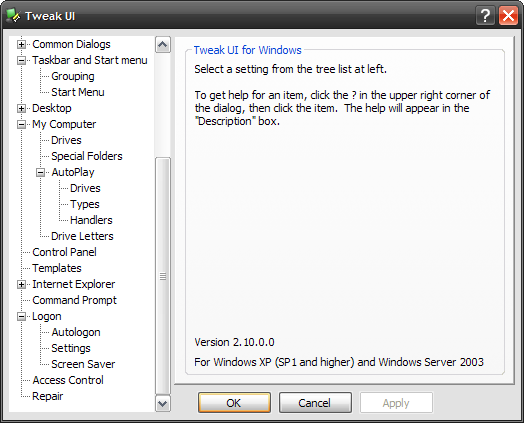Collapse the Taskbar and Start menu node

click(21, 60)
